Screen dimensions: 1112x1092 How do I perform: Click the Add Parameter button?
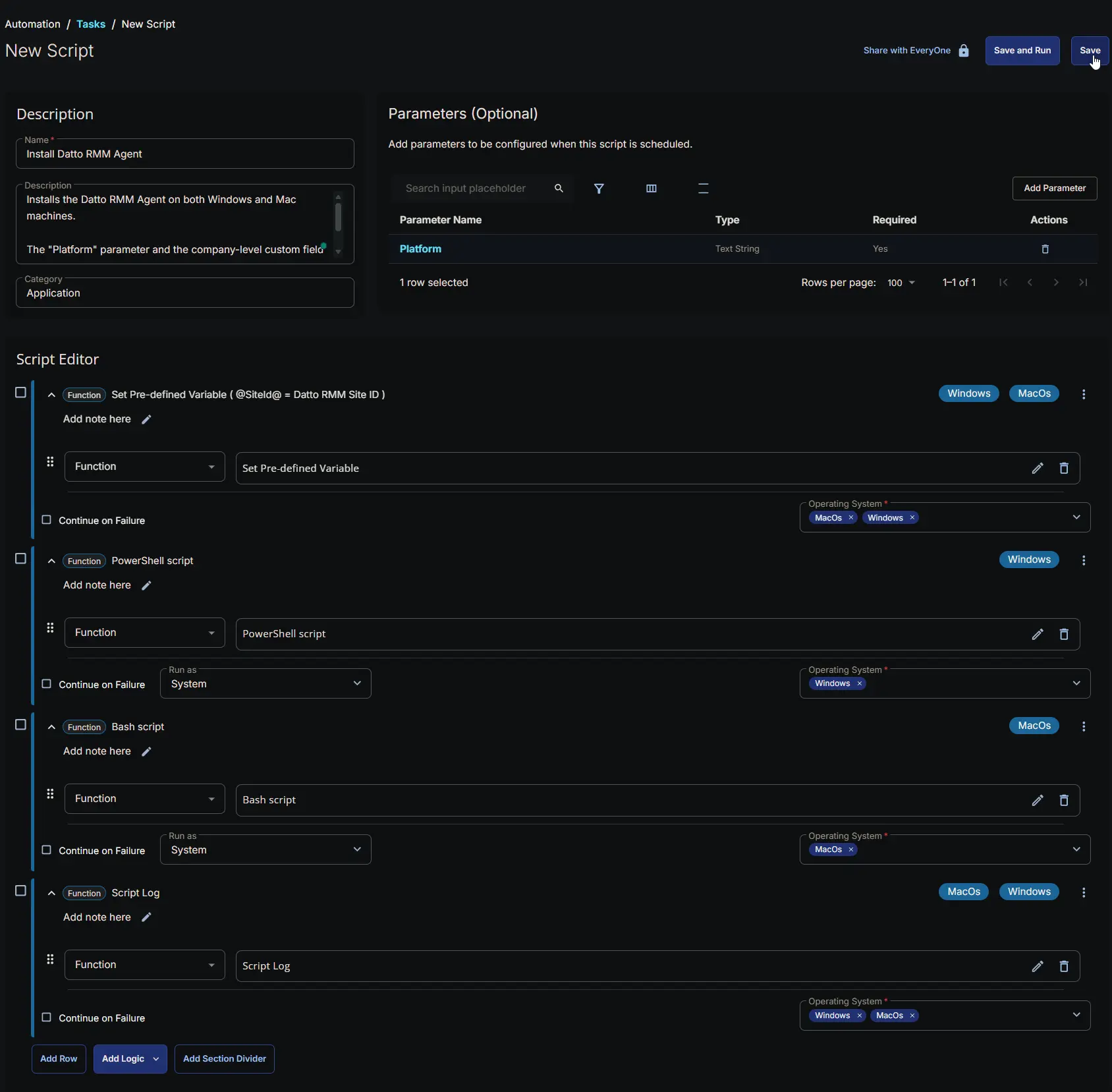click(1054, 188)
